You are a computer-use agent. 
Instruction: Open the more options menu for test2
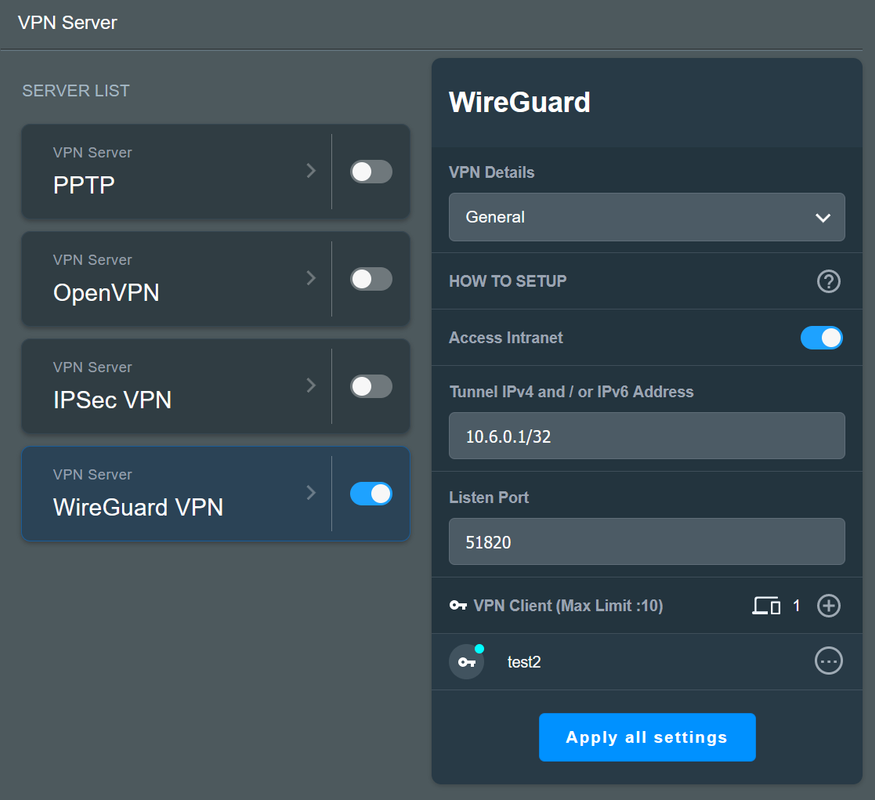click(x=828, y=661)
